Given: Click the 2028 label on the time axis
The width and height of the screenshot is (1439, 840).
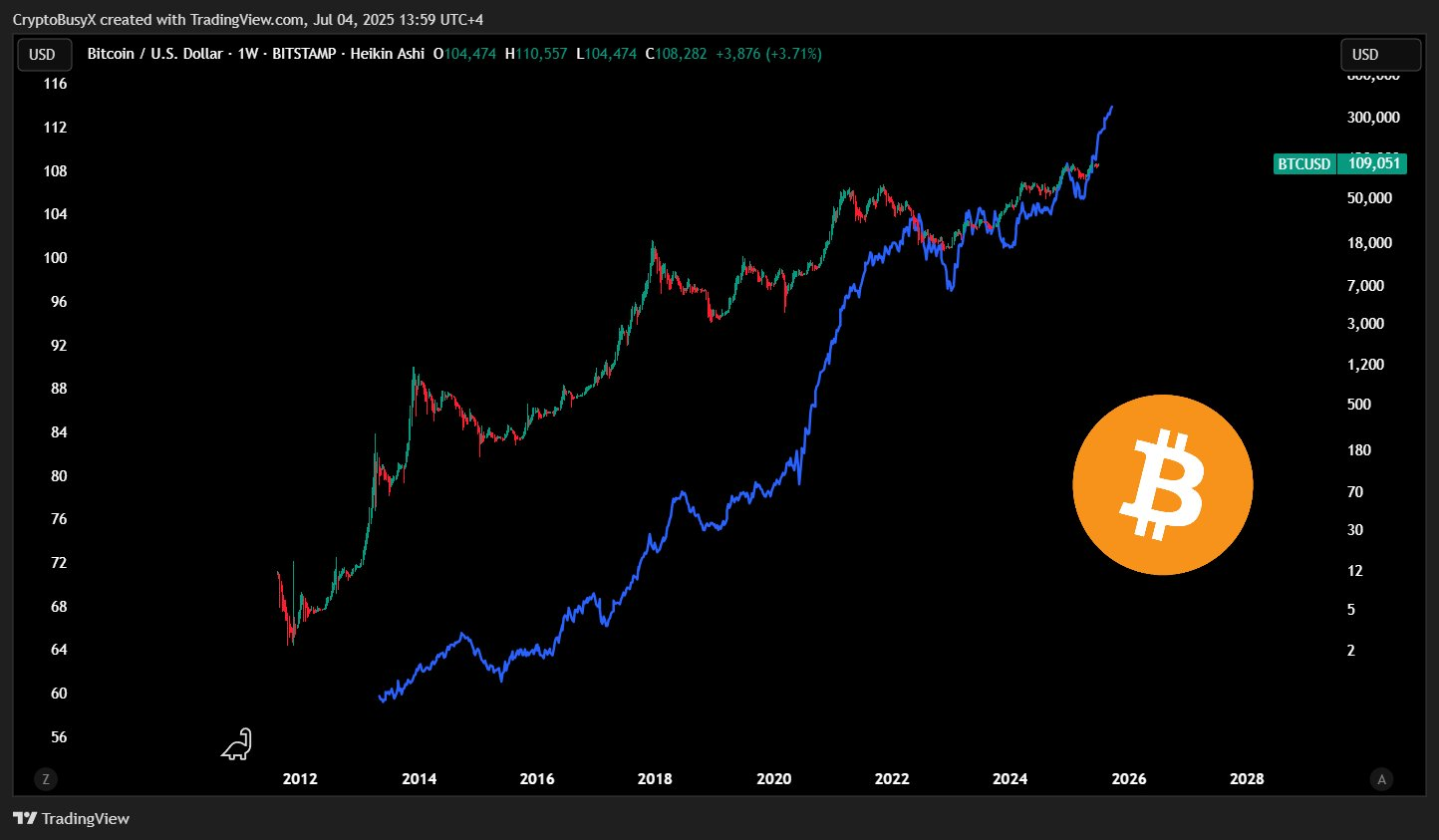Looking at the screenshot, I should (x=1247, y=779).
